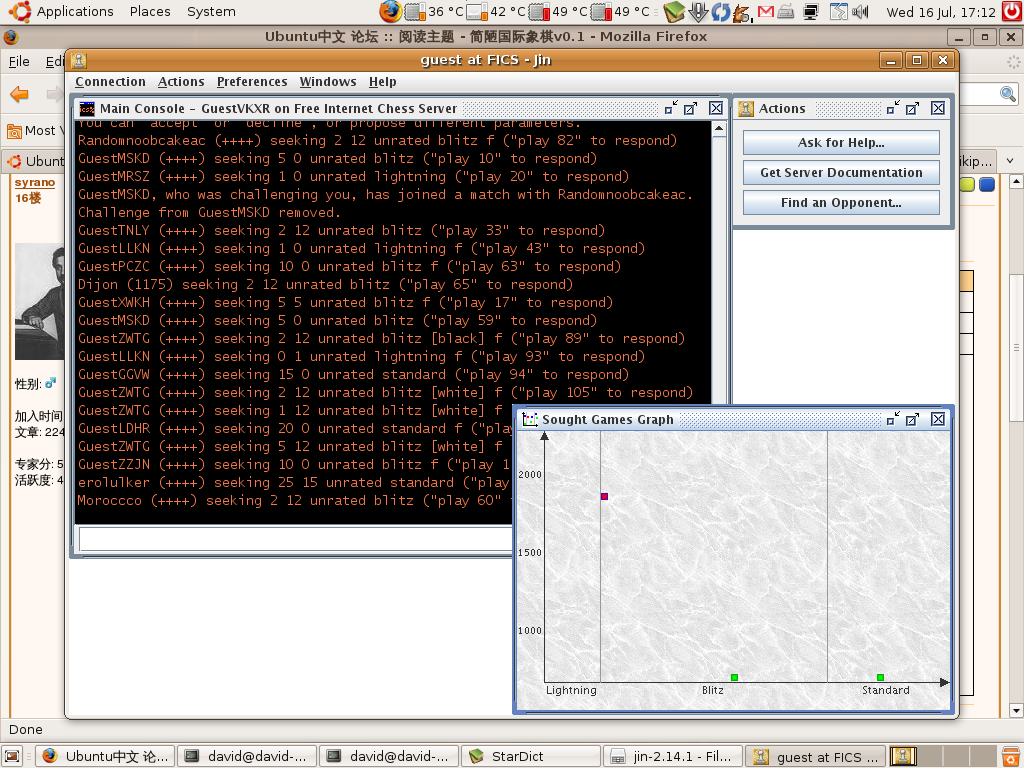Switch to the jin-2.14.1 file browser taskbar button
1024x768 pixels.
[x=673, y=756]
